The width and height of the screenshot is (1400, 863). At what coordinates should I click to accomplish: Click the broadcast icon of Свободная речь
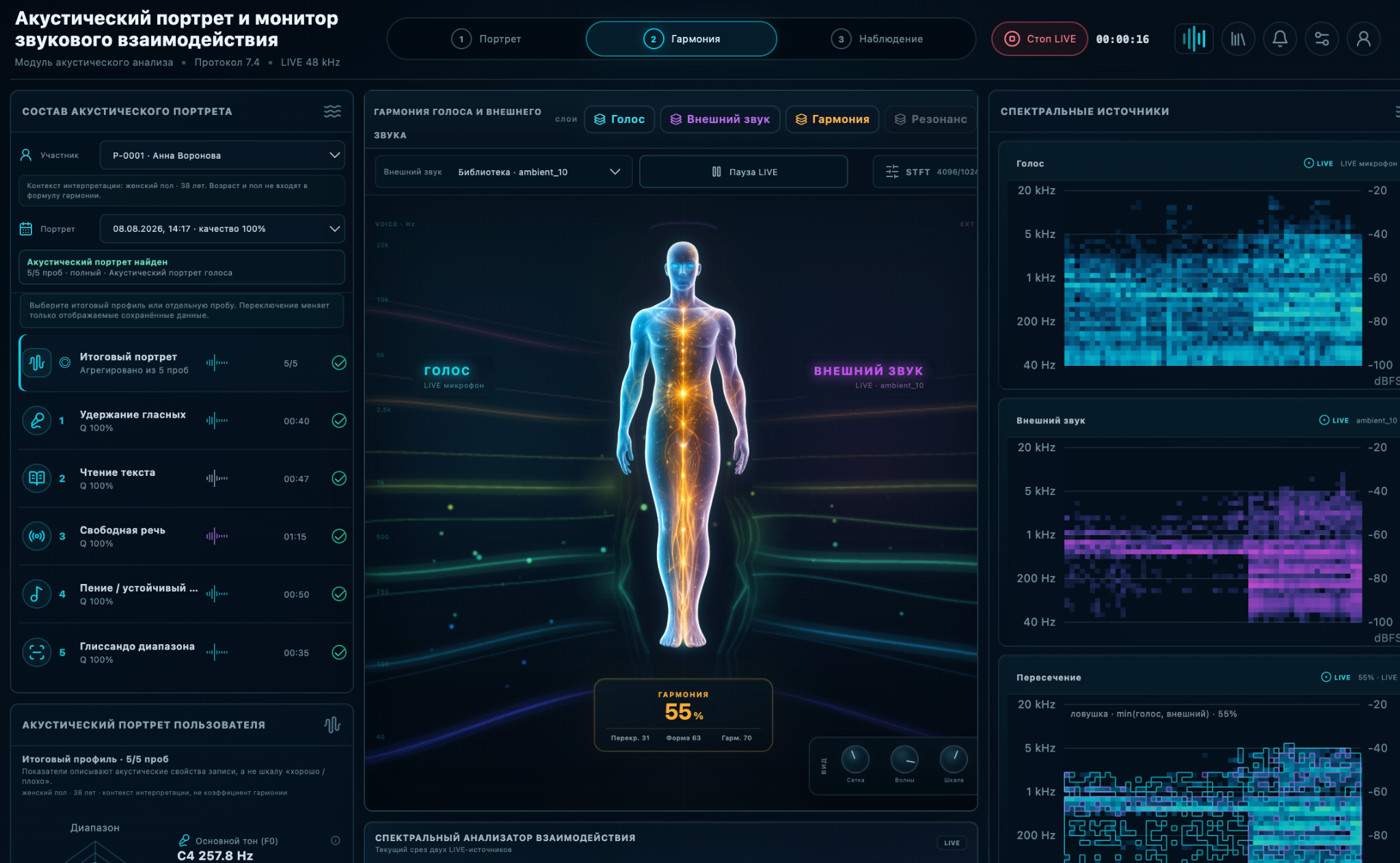[x=37, y=536]
